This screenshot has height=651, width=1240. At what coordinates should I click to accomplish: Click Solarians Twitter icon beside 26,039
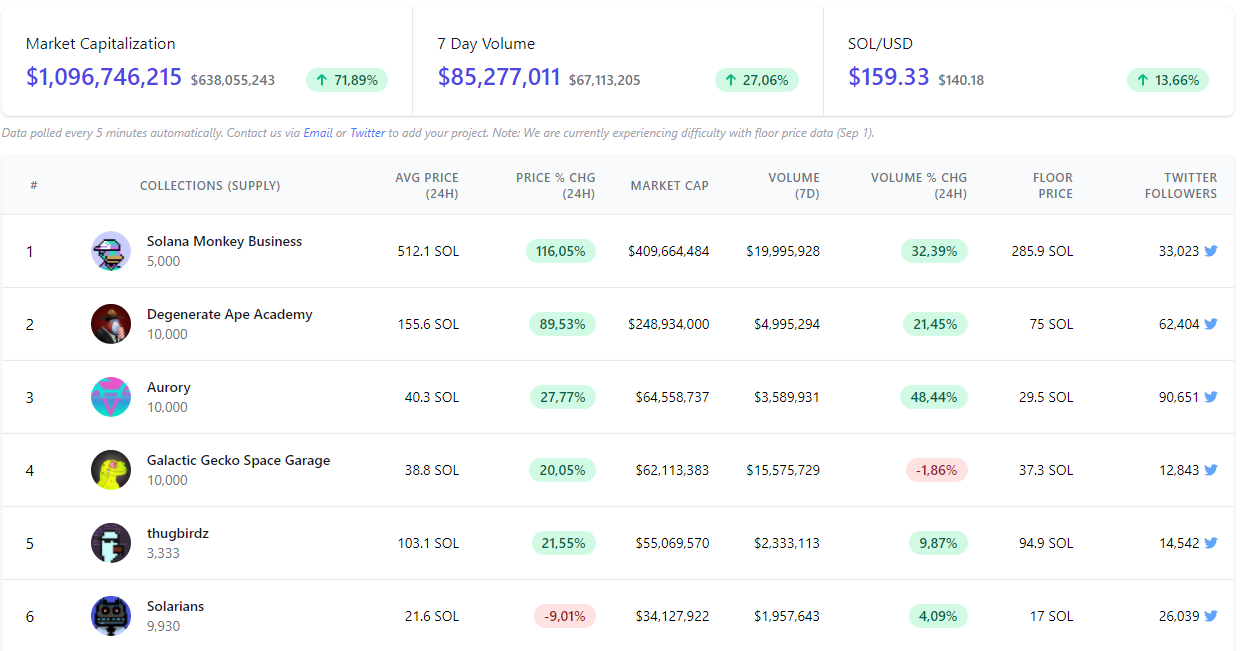(x=1211, y=616)
